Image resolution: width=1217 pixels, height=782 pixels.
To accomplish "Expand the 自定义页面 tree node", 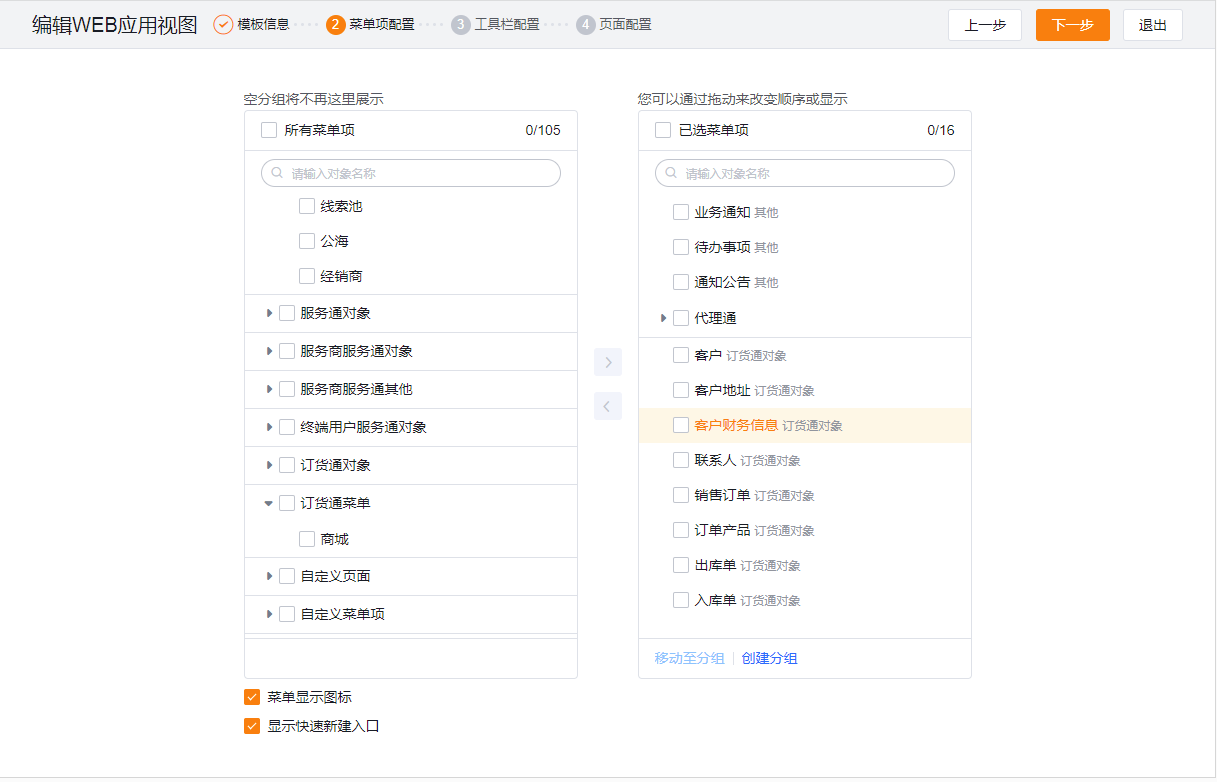I will (x=269, y=576).
